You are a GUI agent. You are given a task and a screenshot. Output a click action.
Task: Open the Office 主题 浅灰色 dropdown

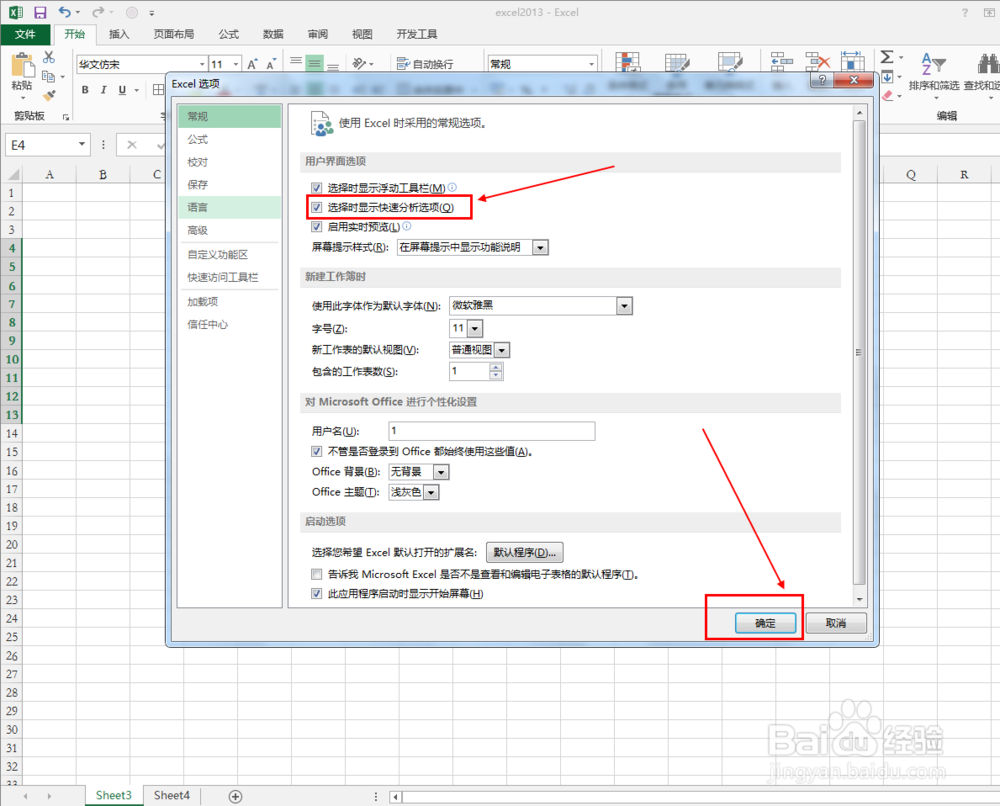(x=431, y=492)
